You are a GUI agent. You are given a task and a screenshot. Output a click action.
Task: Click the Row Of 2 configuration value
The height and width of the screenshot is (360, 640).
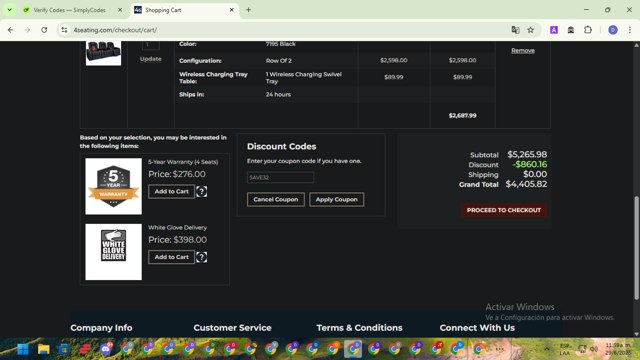point(278,61)
